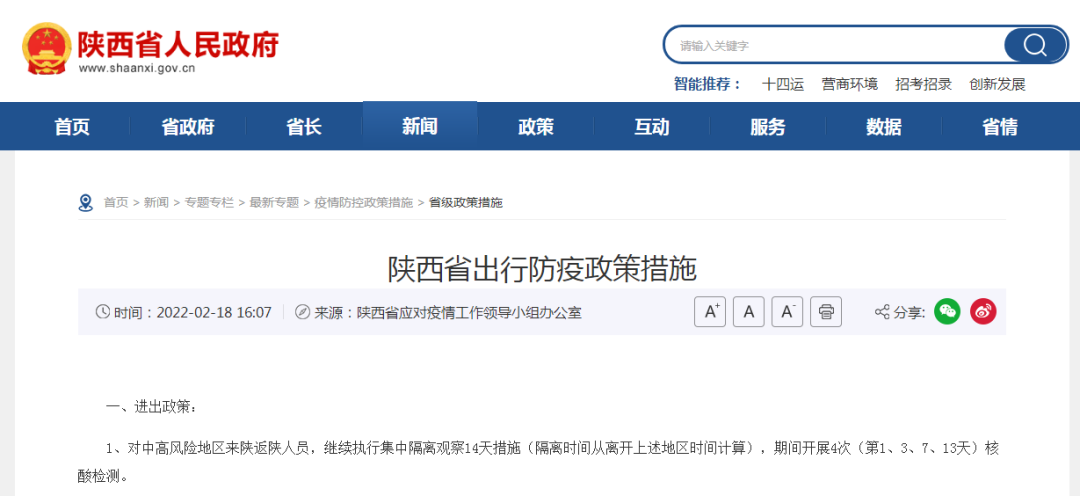Open the 首页 navigation tab

[72, 127]
